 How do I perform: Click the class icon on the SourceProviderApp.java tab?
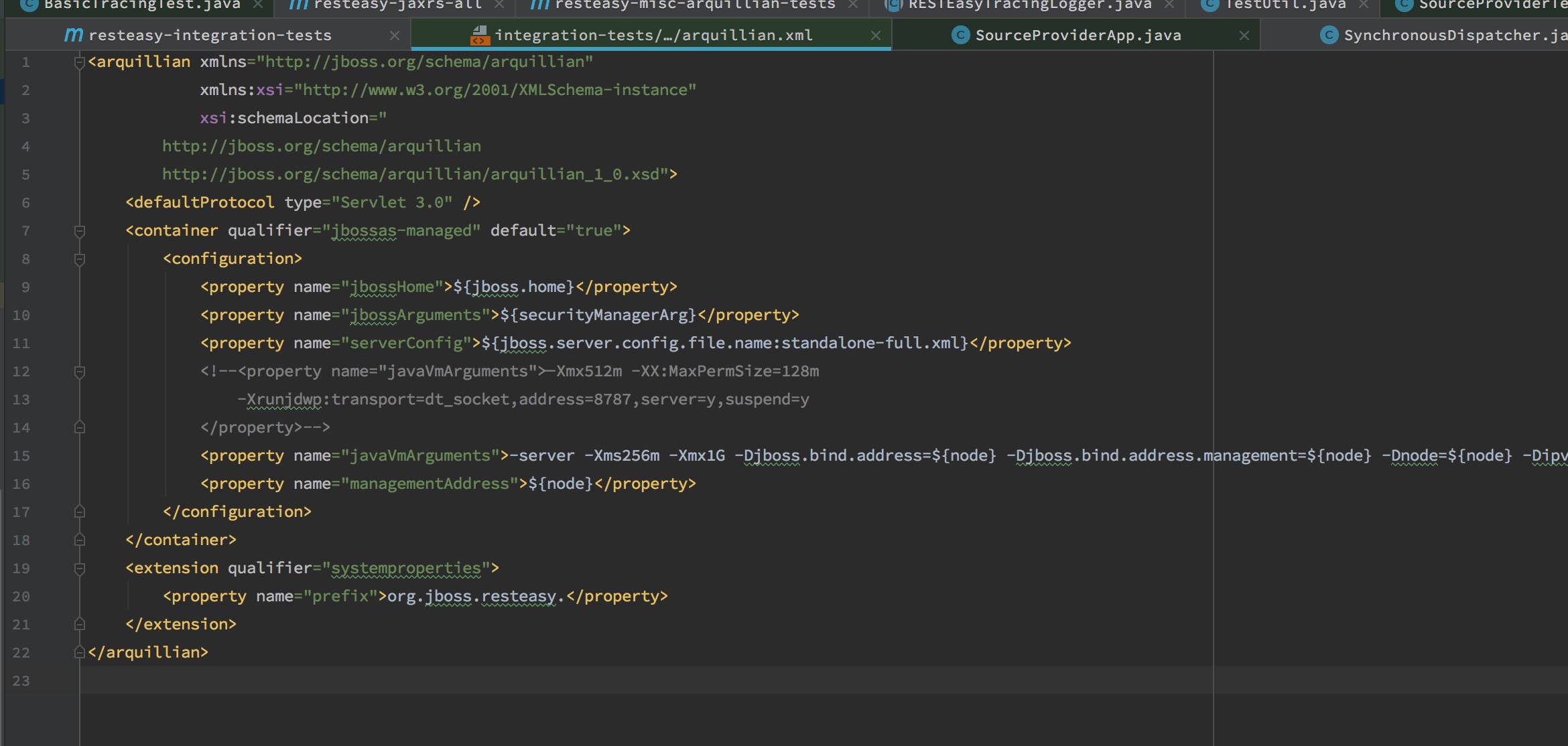tap(960, 35)
